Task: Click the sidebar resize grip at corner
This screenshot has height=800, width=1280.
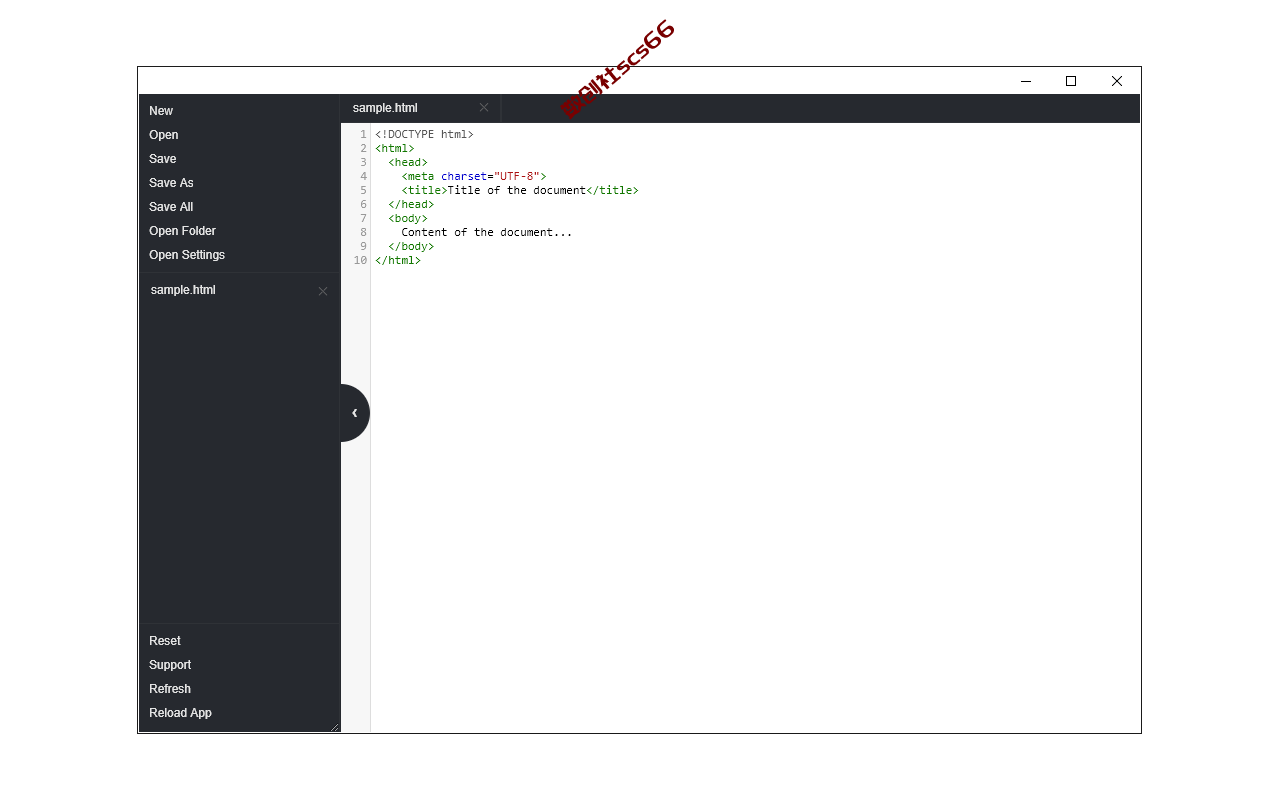Action: click(x=335, y=727)
